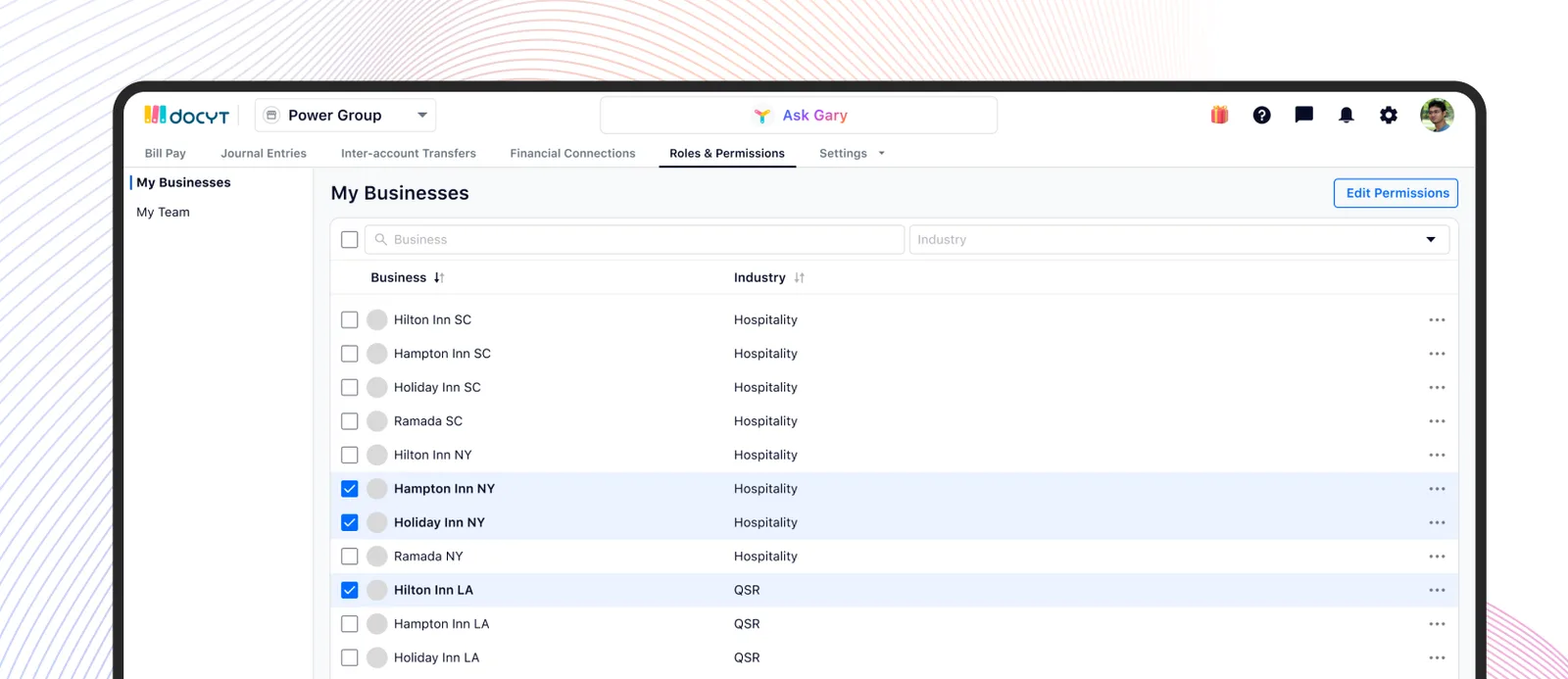Screen dimensions: 1568x679
Task: Click the search magnifier in Business field
Action: 381,239
